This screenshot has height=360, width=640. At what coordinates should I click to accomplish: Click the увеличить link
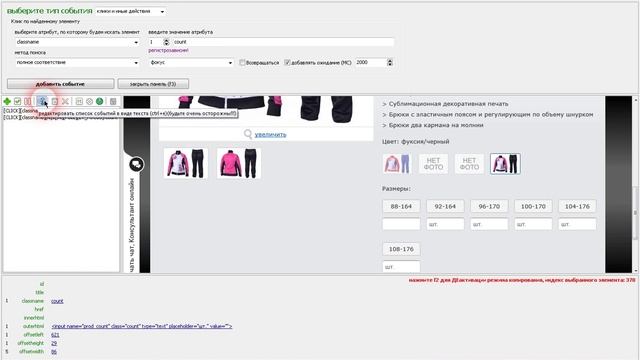pyautogui.click(x=270, y=134)
